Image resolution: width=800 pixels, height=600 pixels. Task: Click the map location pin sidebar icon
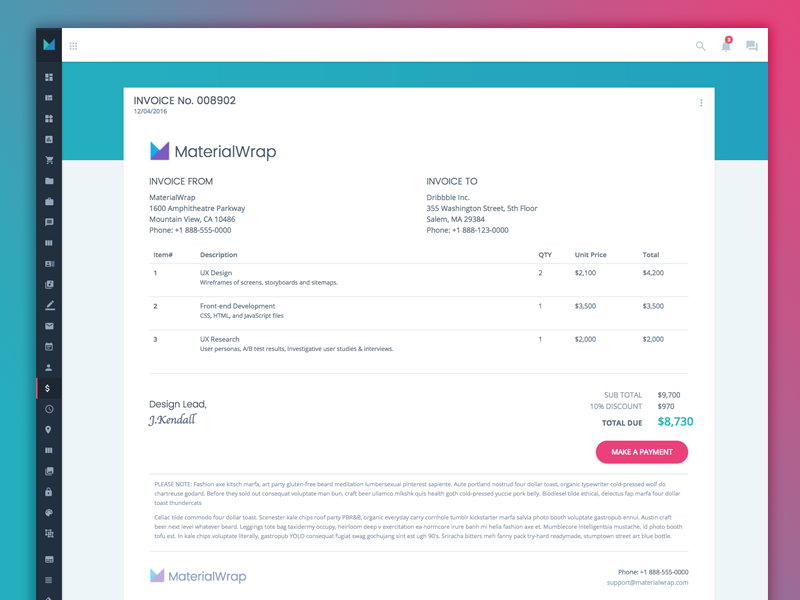coord(48,430)
